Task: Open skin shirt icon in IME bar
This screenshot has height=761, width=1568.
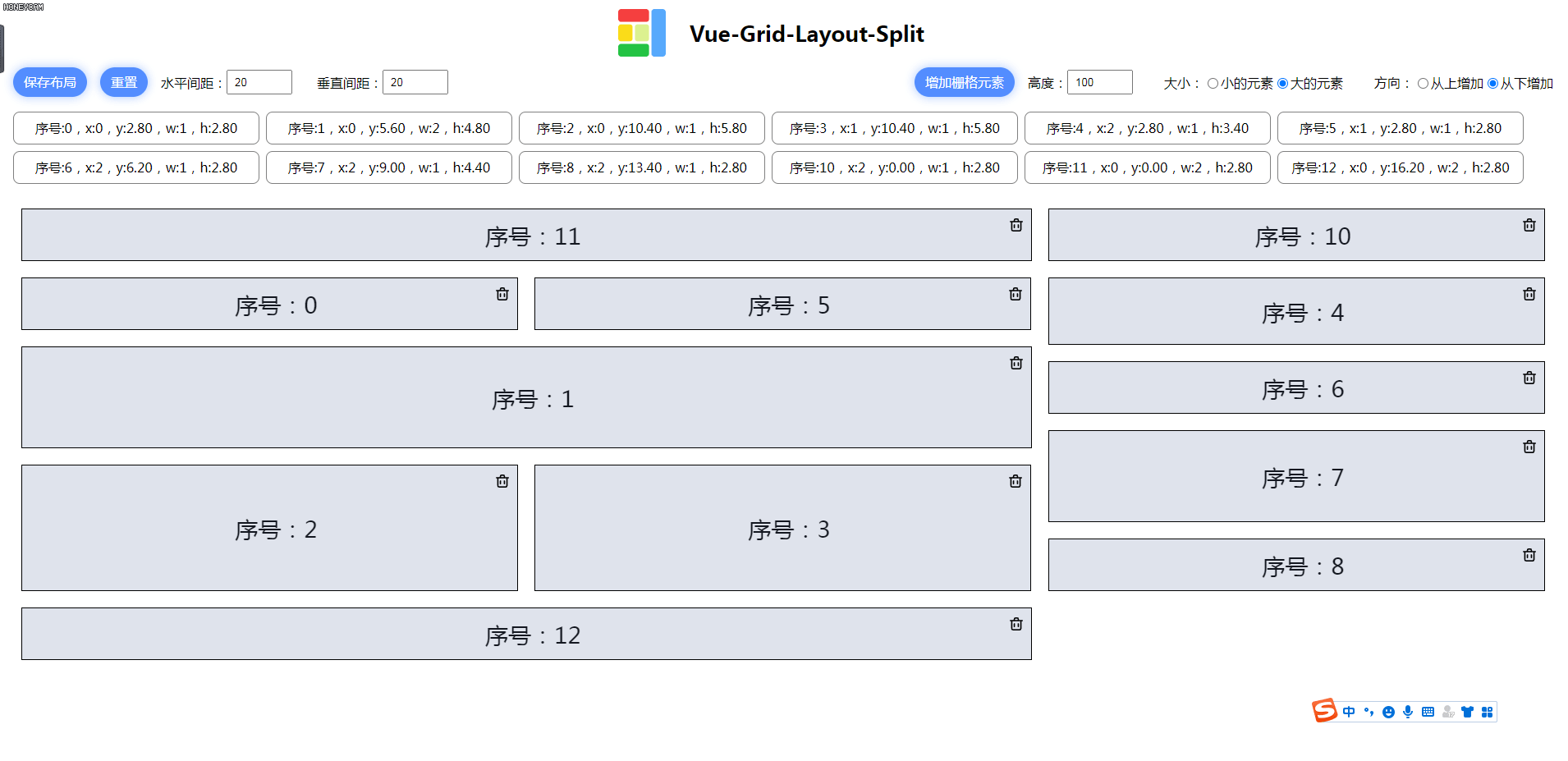Action: tap(1467, 712)
